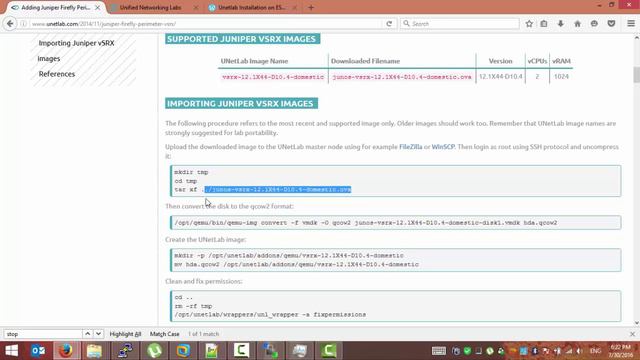Click the page vertical scrollbar thumb
This screenshot has height=360, width=640.
coord(636,75)
